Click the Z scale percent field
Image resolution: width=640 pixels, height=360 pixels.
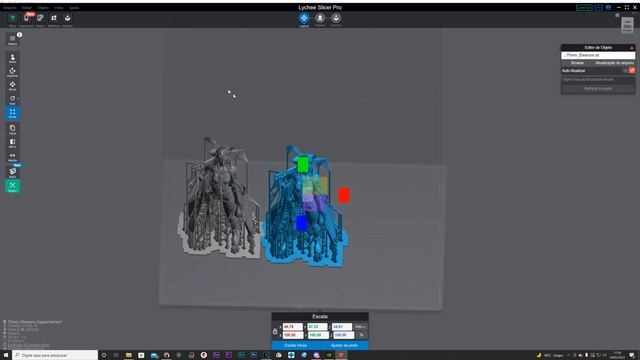pyautogui.click(x=343, y=335)
